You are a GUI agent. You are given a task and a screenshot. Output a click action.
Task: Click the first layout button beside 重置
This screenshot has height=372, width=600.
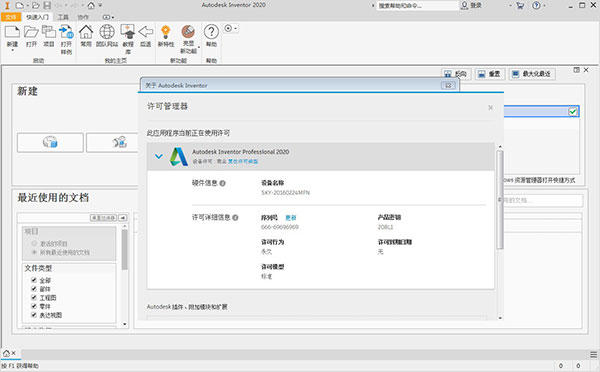click(x=456, y=74)
